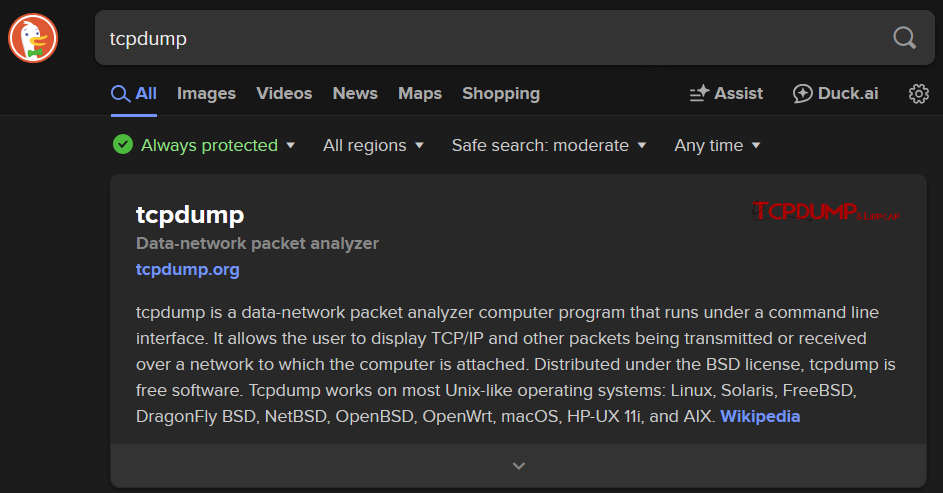
Task: Open the Safe search: moderate dropdown
Action: point(549,145)
